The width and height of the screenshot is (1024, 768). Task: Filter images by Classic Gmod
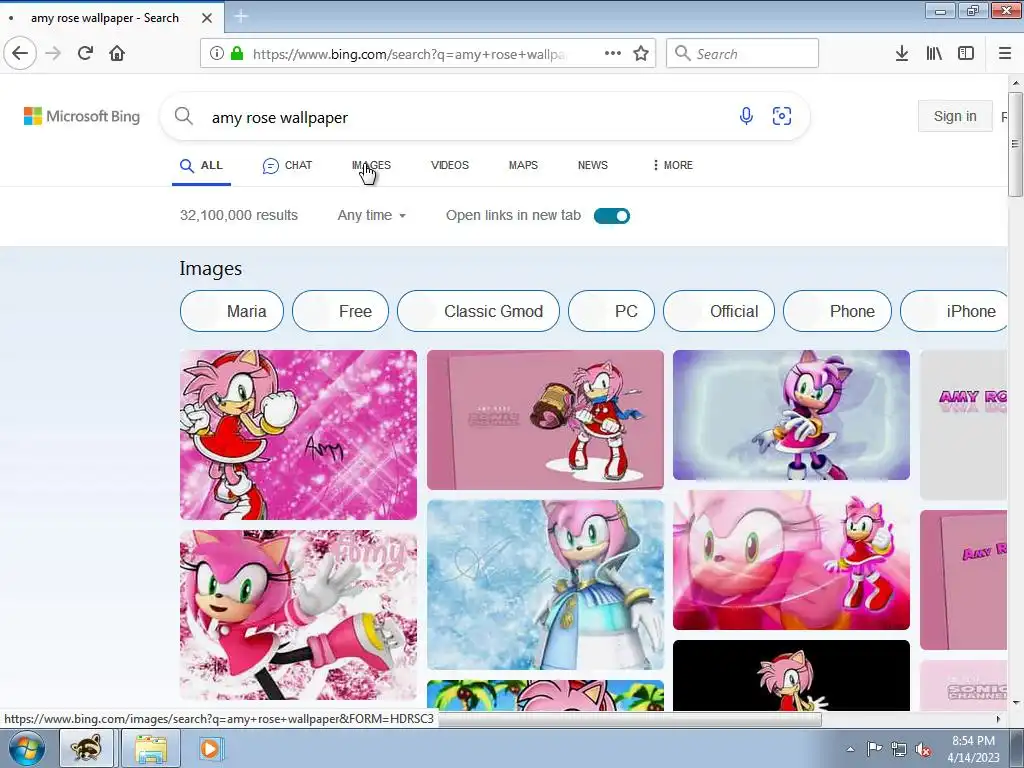[x=478, y=311]
